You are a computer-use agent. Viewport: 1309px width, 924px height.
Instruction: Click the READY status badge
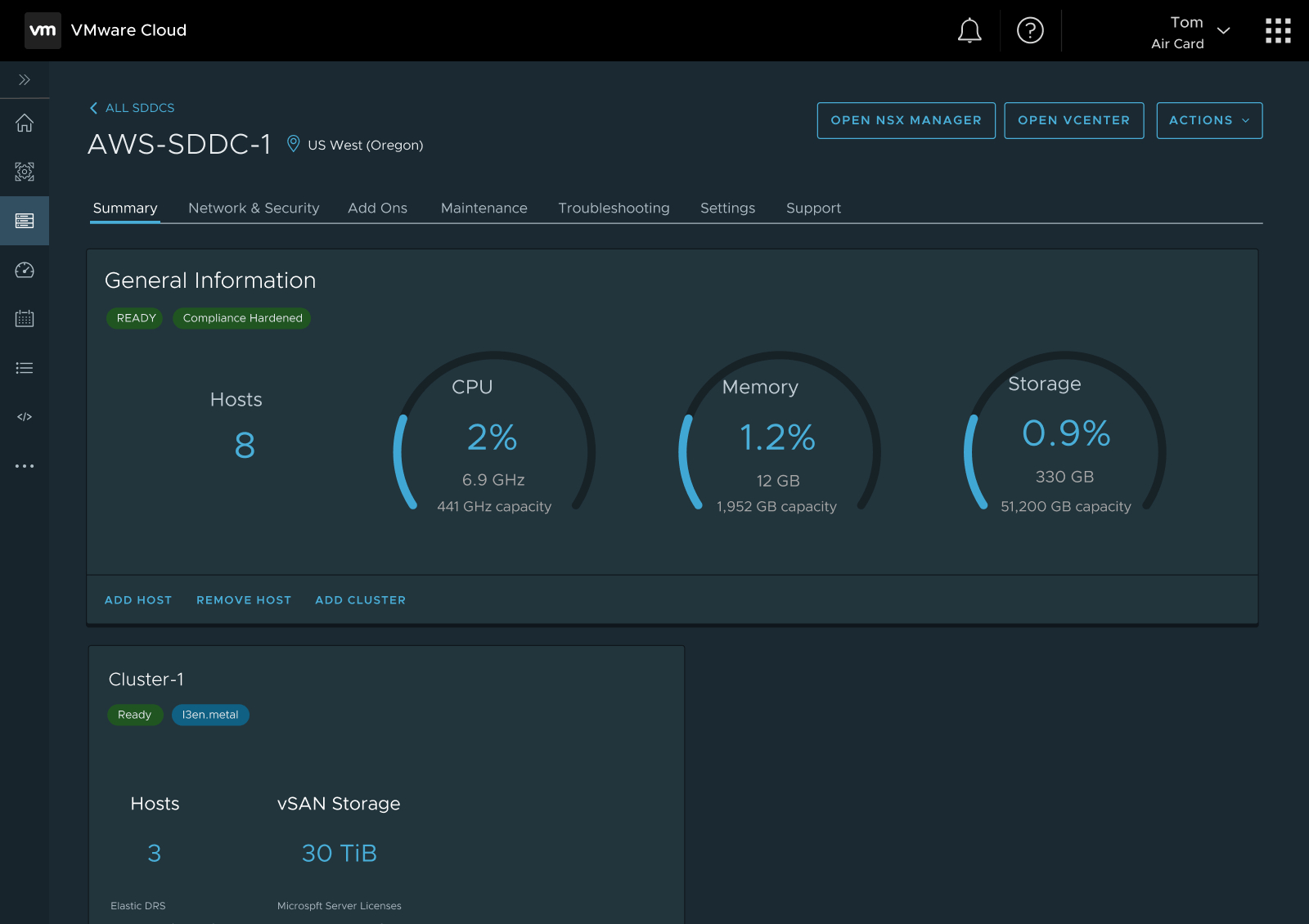(x=135, y=318)
